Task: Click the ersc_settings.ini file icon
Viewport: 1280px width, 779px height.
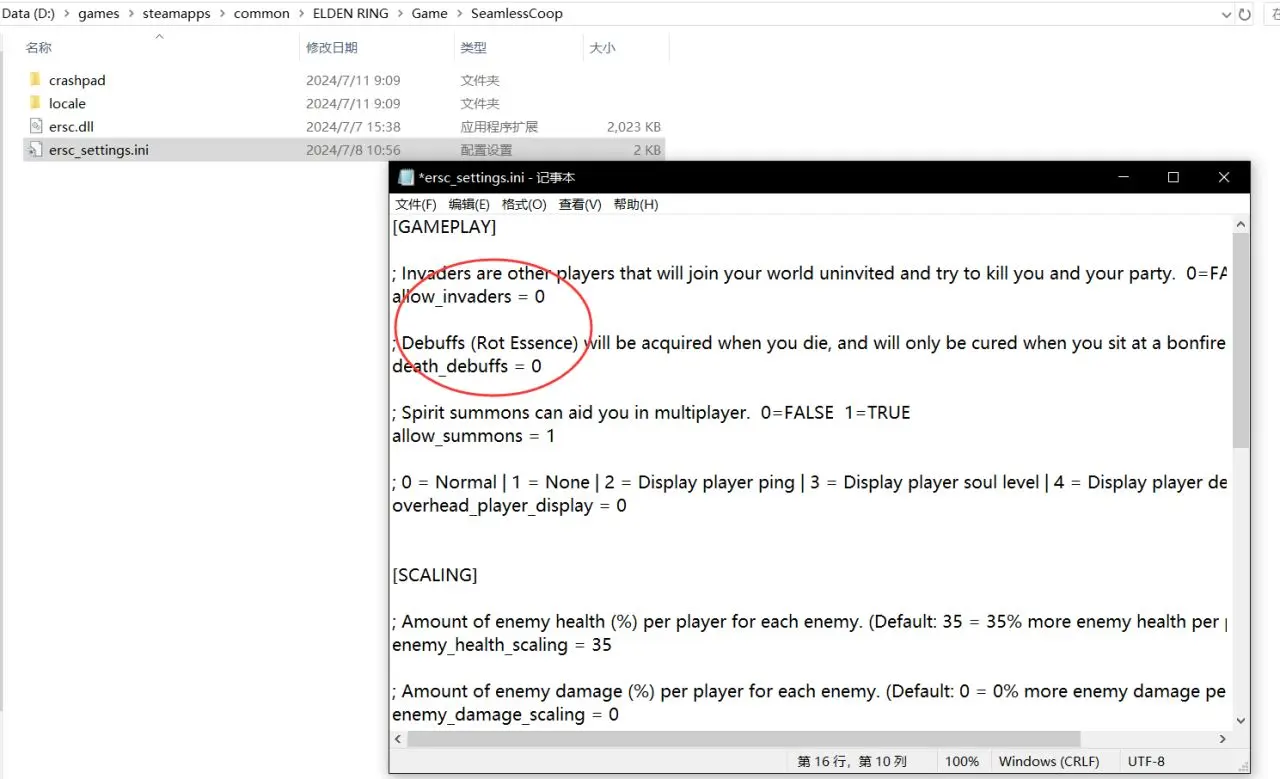Action: [34, 150]
